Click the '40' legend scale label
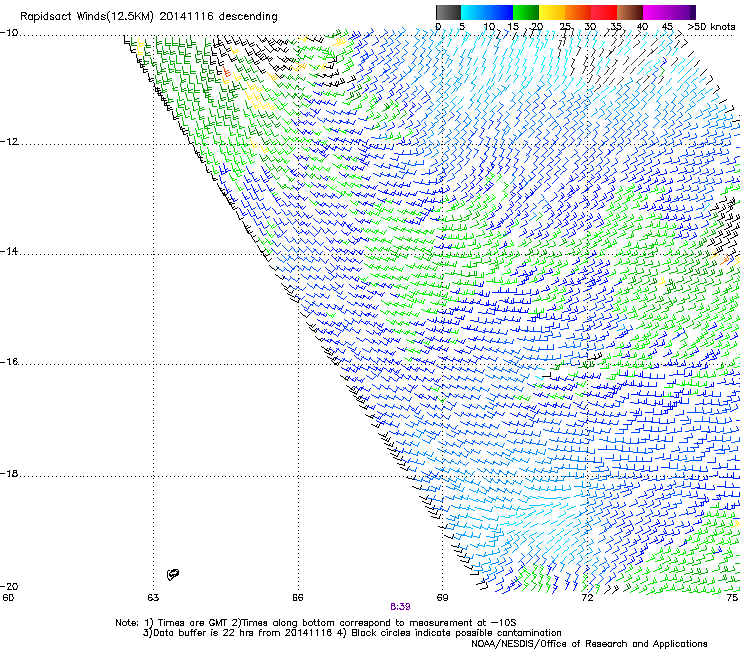740x650 pixels. pos(642,26)
